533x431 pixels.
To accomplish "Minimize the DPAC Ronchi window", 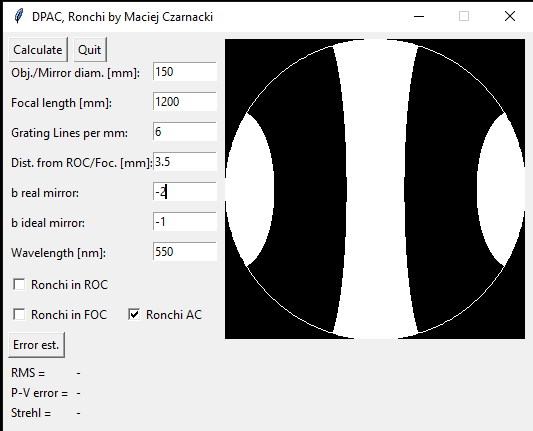I will (x=419, y=16).
